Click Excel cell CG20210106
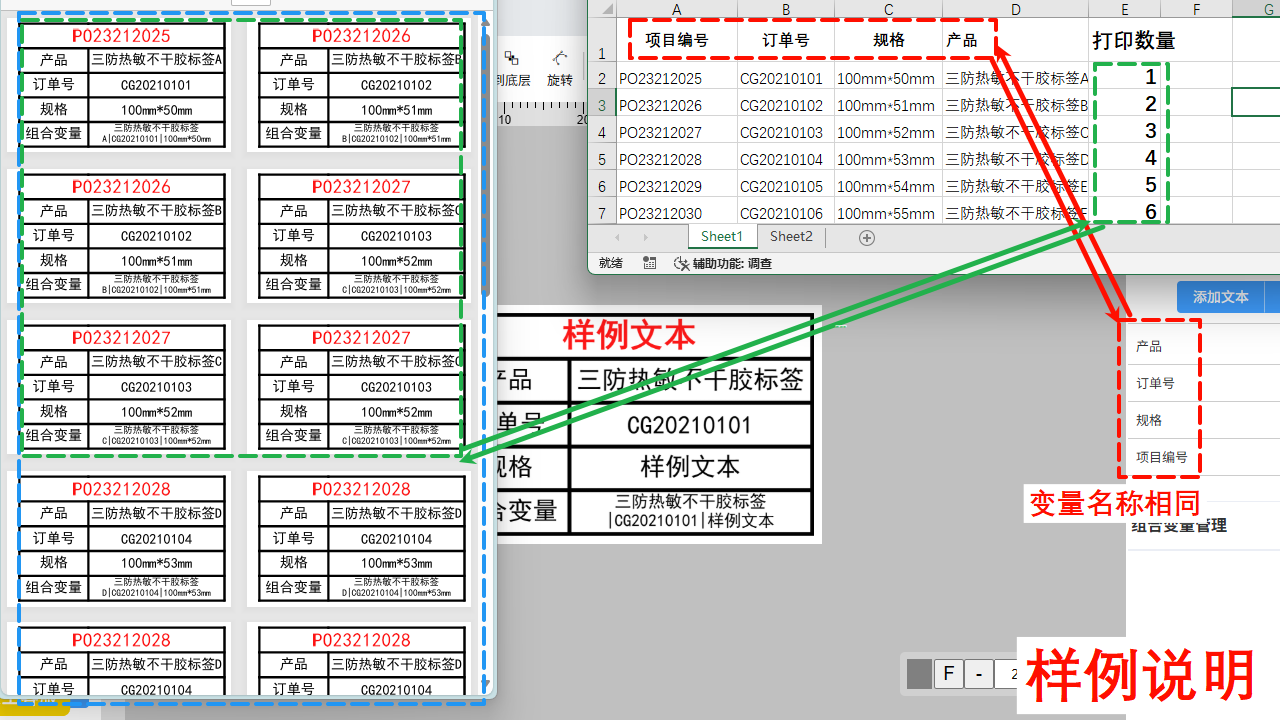The height and width of the screenshot is (720, 1280). [786, 212]
